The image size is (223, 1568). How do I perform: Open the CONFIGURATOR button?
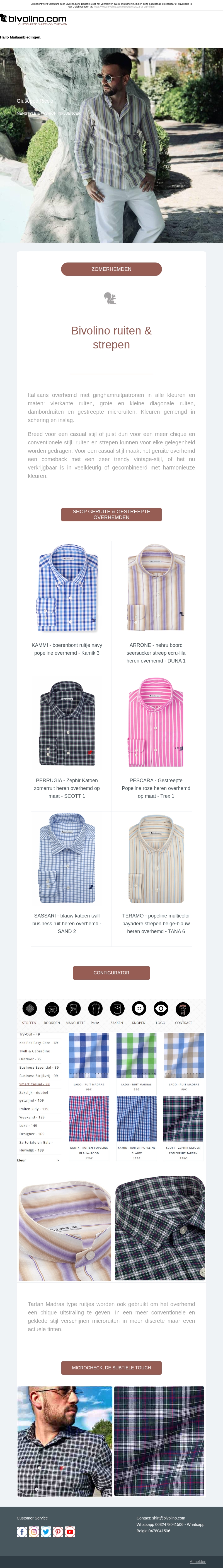click(x=111, y=973)
